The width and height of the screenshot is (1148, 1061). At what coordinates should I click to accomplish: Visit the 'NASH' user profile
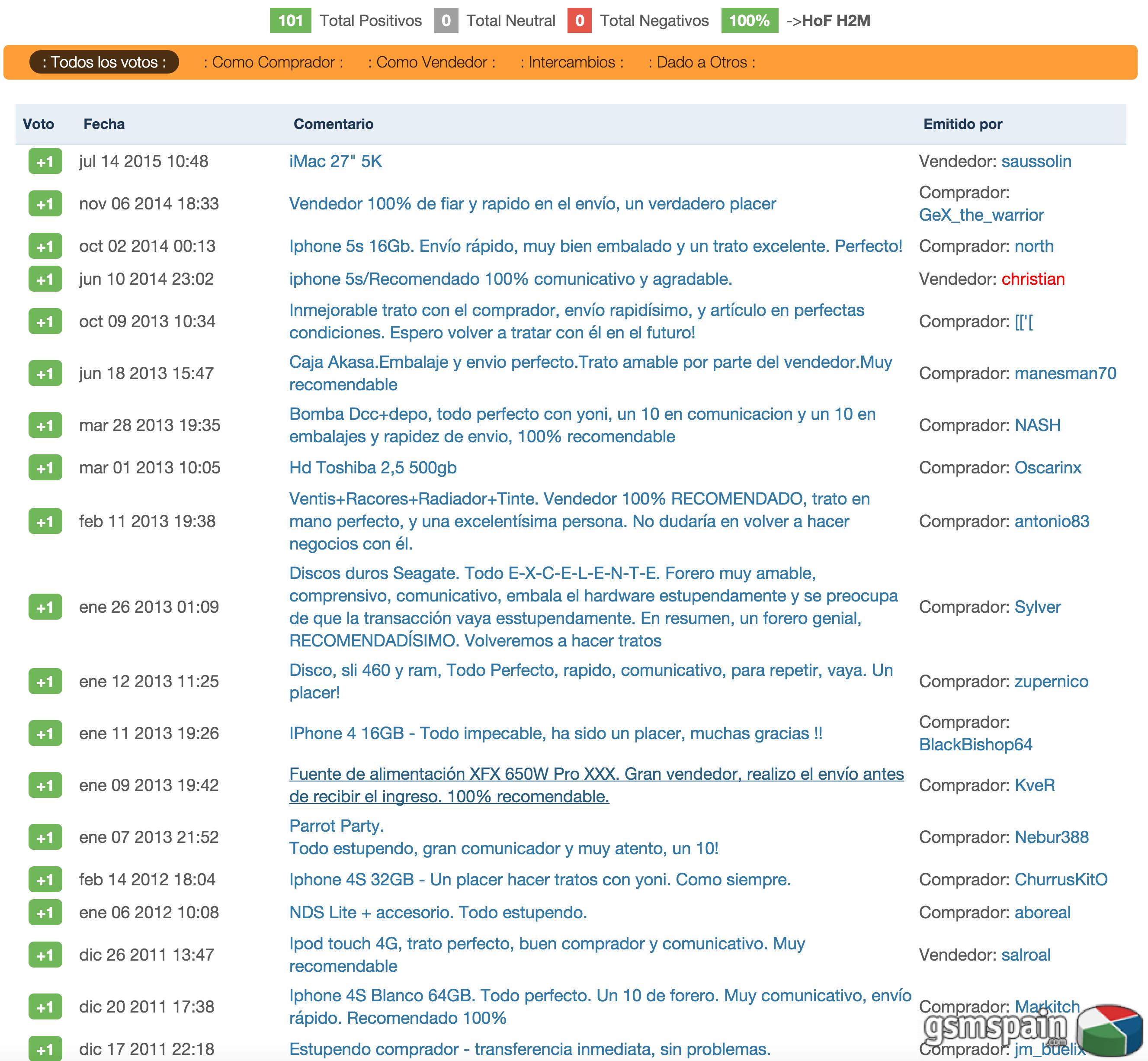(1037, 425)
